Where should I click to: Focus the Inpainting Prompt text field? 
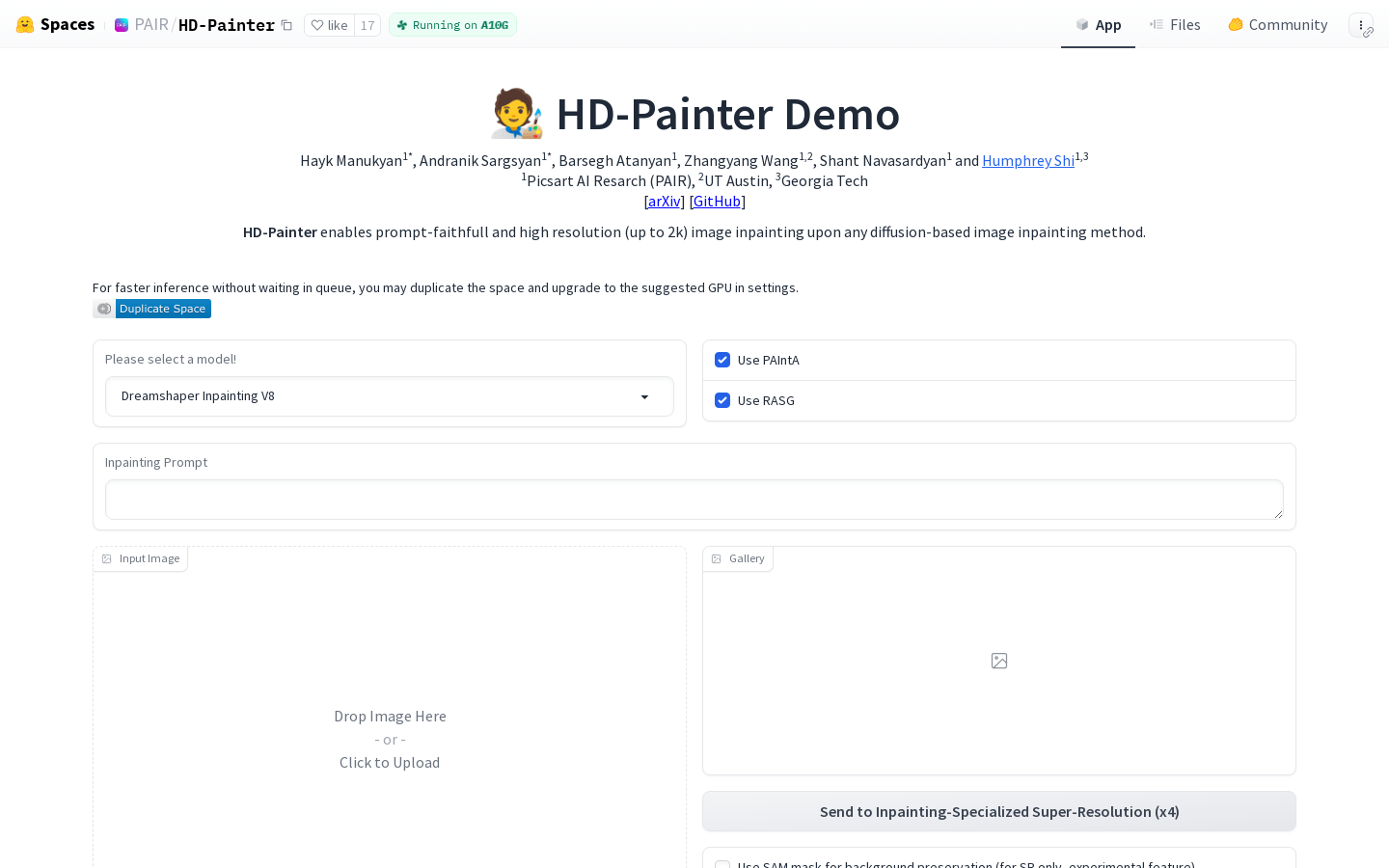[694, 500]
